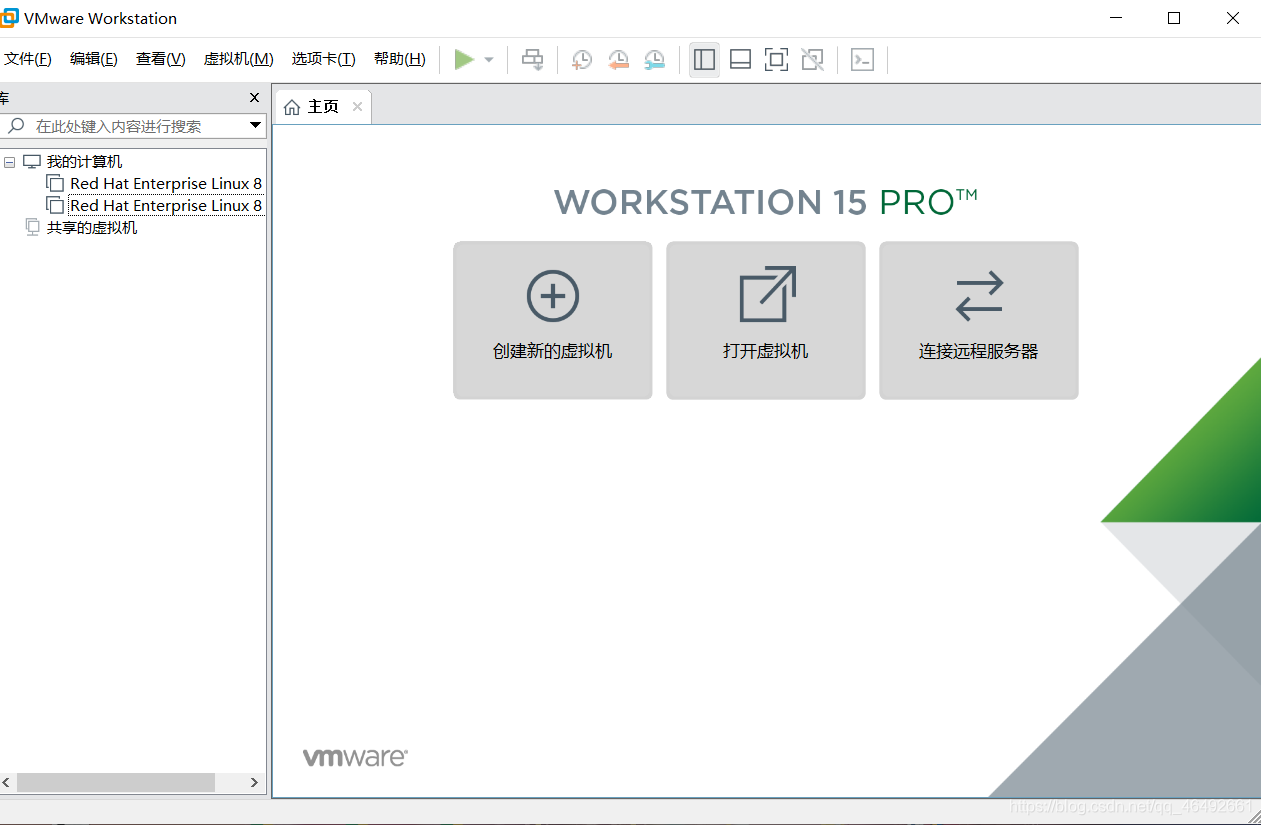1261x825 pixels.
Task: Toggle the thumbnail bar view icon
Action: 740,60
